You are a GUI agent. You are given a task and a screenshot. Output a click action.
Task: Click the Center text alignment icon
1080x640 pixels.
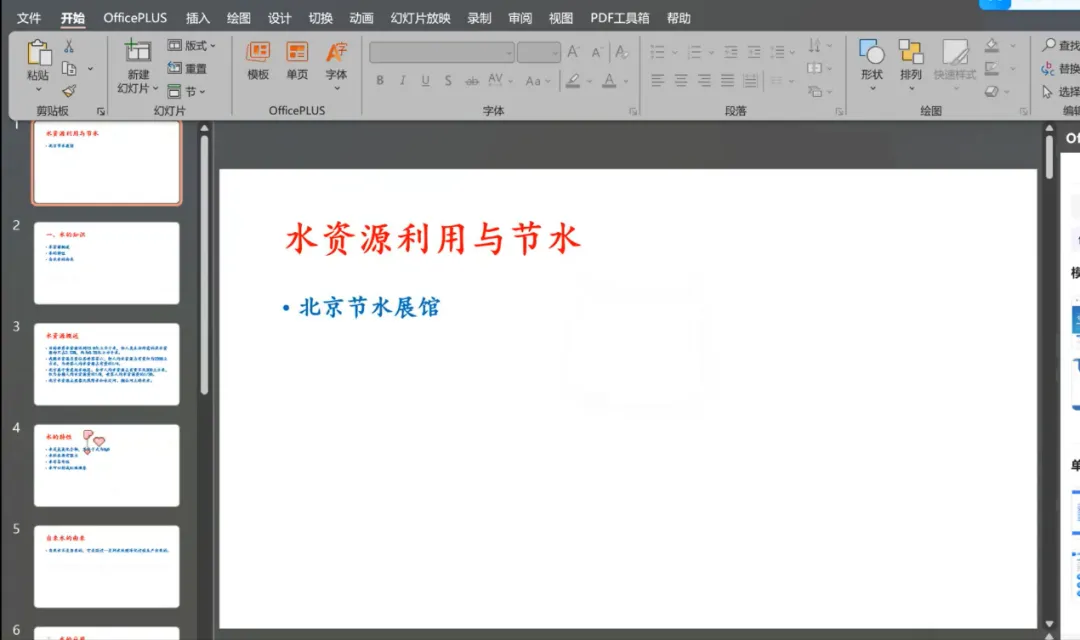pos(681,81)
